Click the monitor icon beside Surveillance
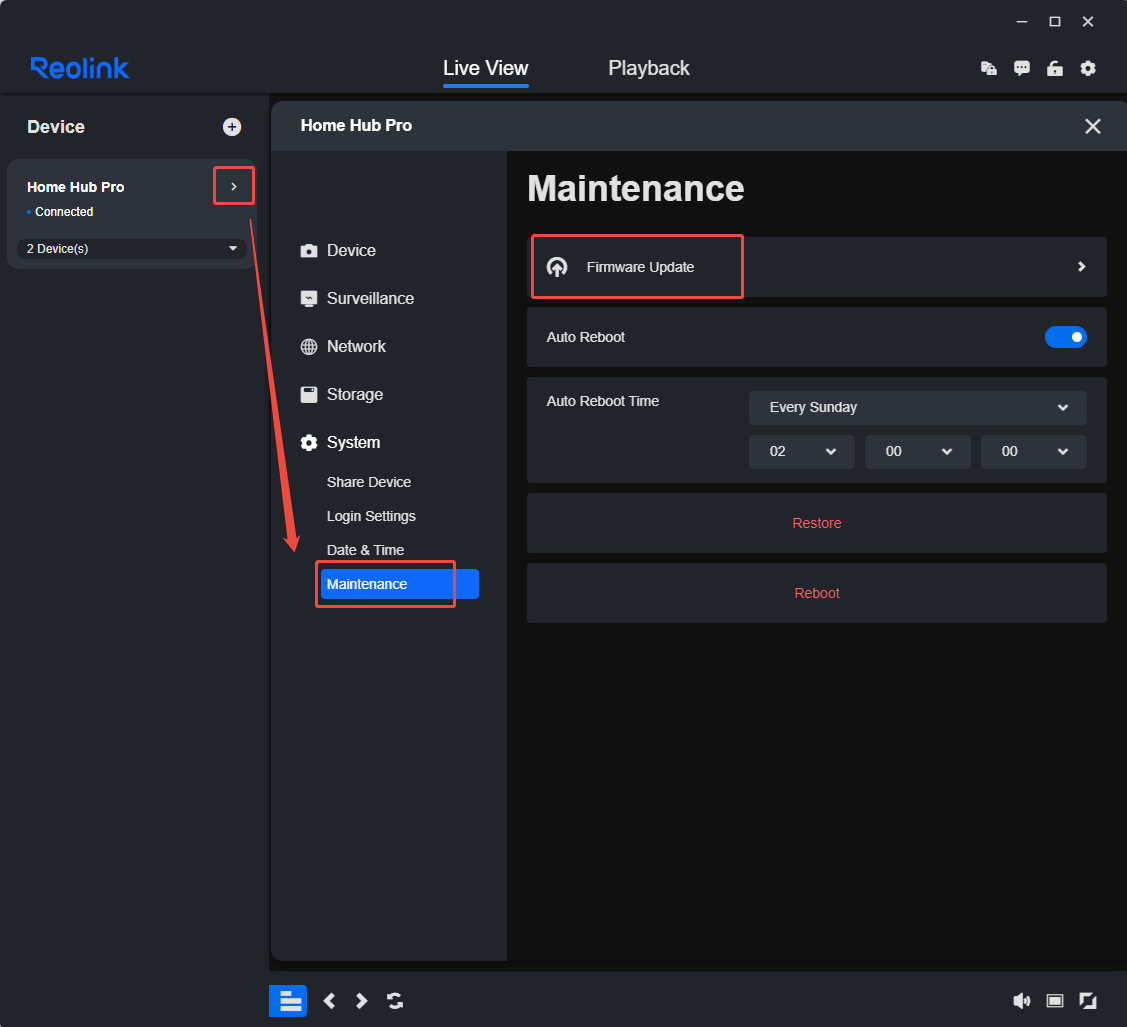Screen dimensions: 1127x1027 click(x=309, y=299)
